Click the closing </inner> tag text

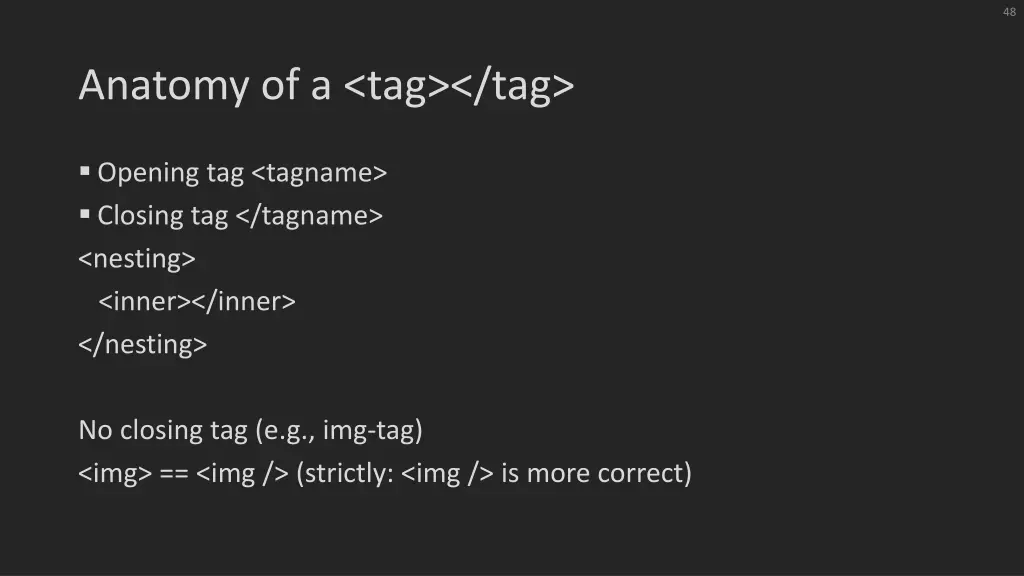(244, 302)
